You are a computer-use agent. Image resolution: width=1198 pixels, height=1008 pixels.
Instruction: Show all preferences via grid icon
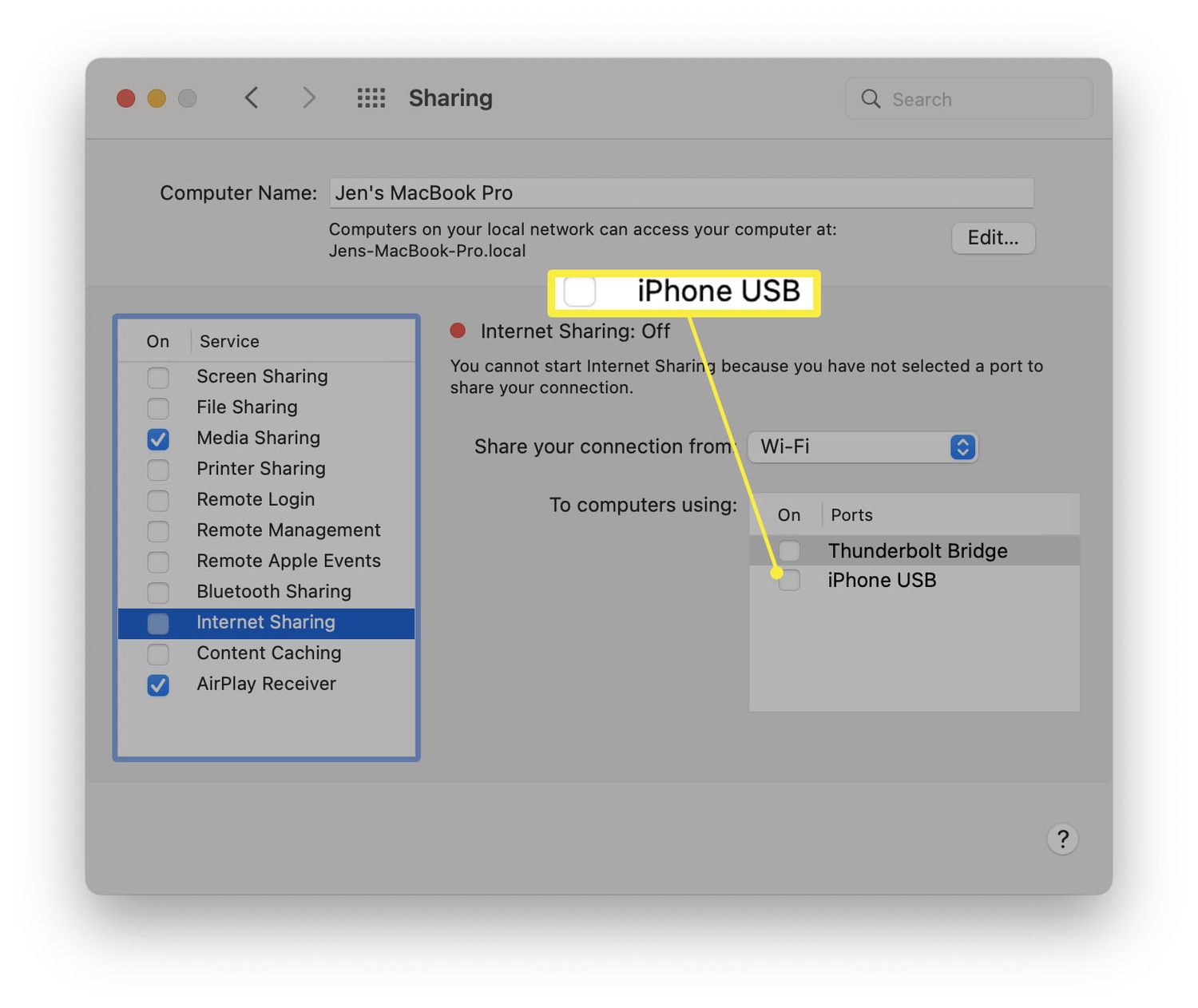[371, 98]
